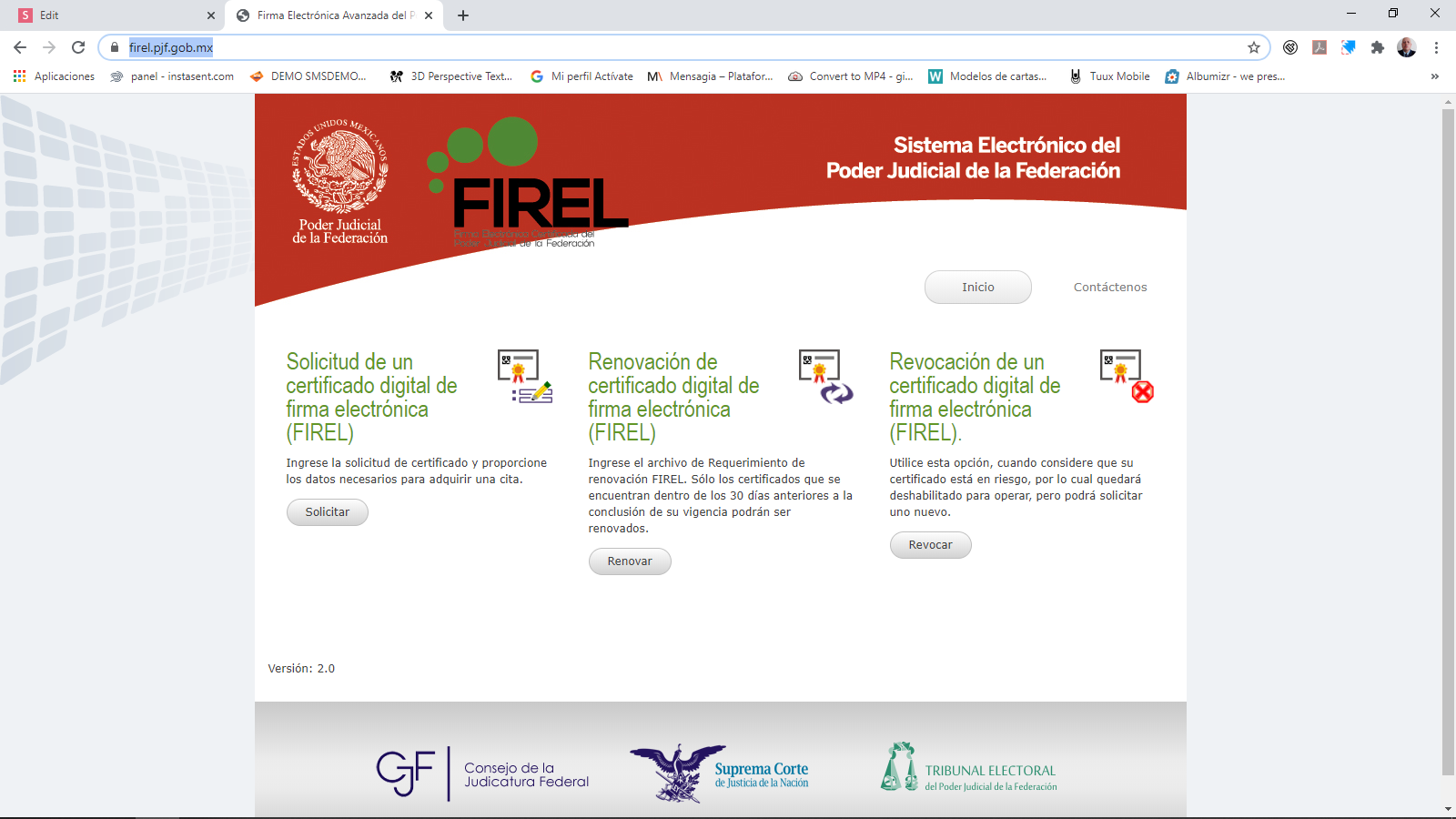Select the Firma Electrónica Avanzada tab
1456x819 pixels.
pos(334,15)
